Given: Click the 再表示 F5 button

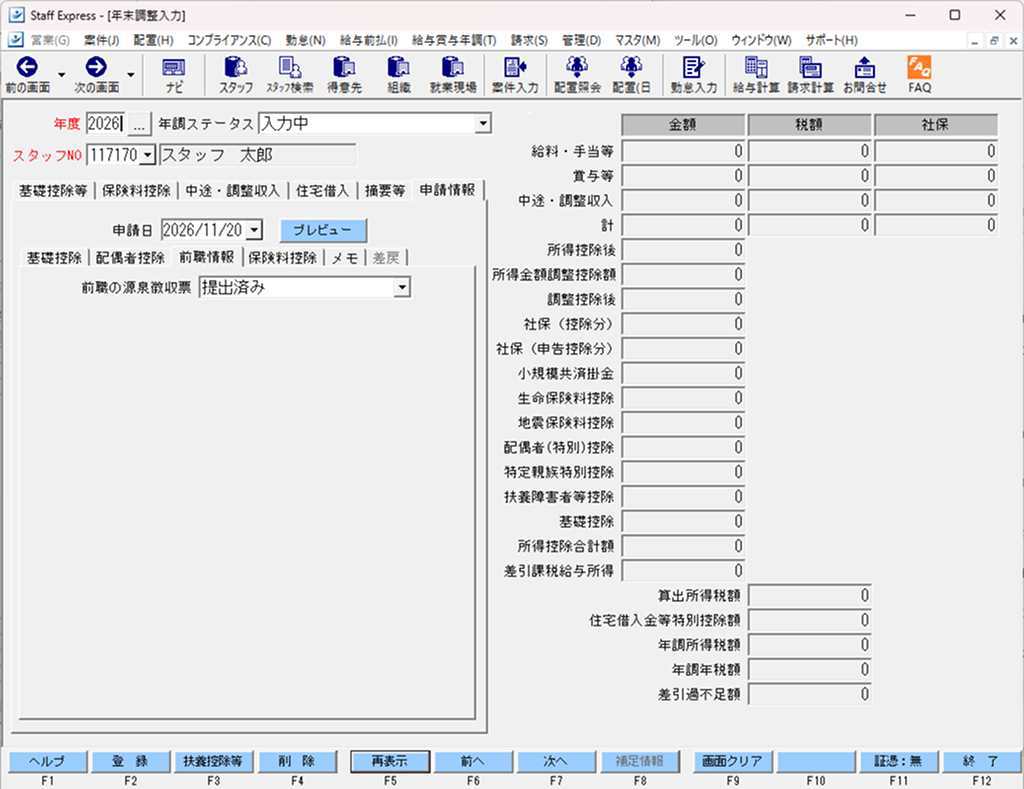Looking at the screenshot, I should pos(390,762).
